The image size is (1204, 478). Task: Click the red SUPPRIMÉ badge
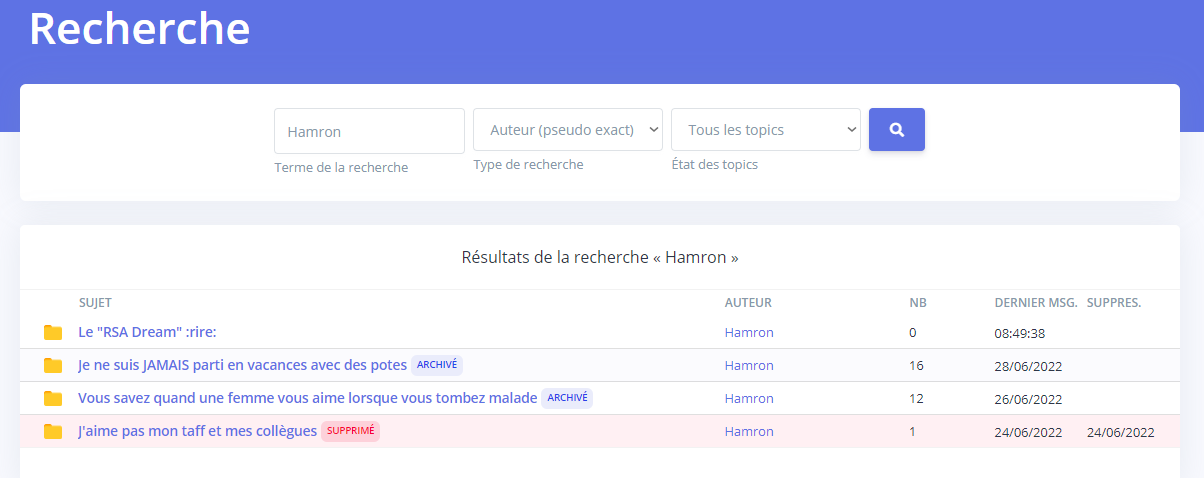point(350,431)
